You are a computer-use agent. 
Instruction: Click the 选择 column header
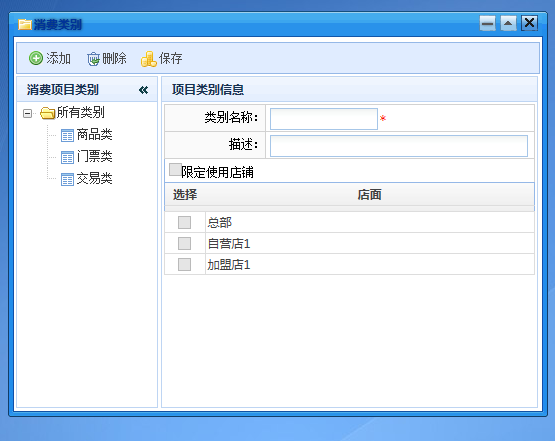(x=185, y=195)
